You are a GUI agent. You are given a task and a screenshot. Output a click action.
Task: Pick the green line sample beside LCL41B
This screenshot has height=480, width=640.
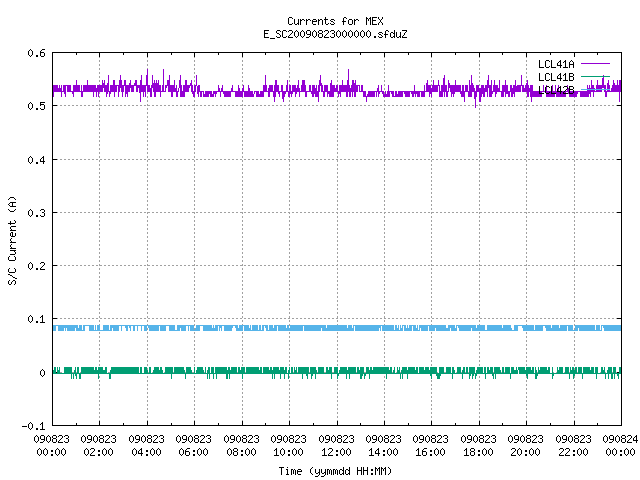pos(595,76)
